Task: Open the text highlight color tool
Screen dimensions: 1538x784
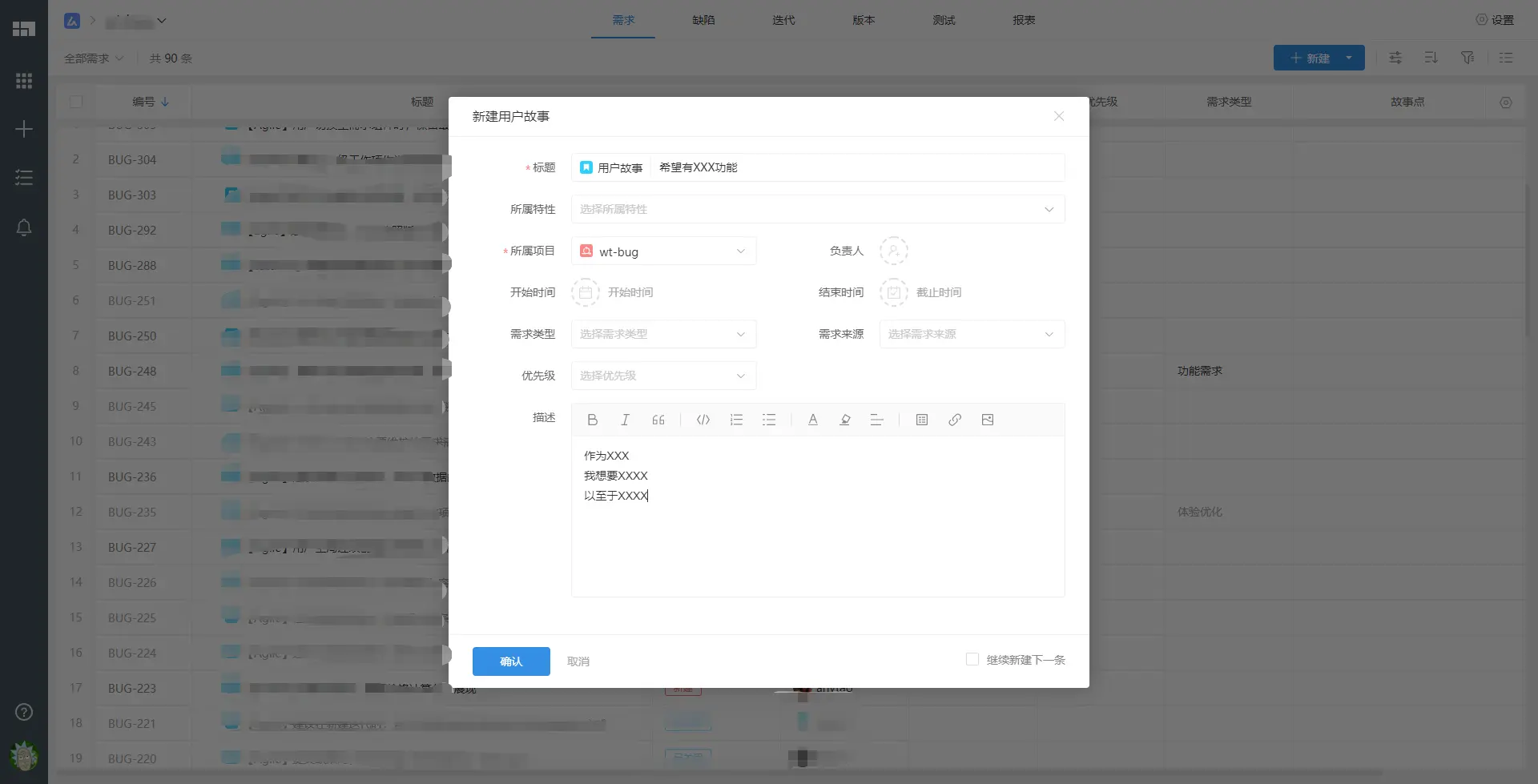Action: point(845,420)
